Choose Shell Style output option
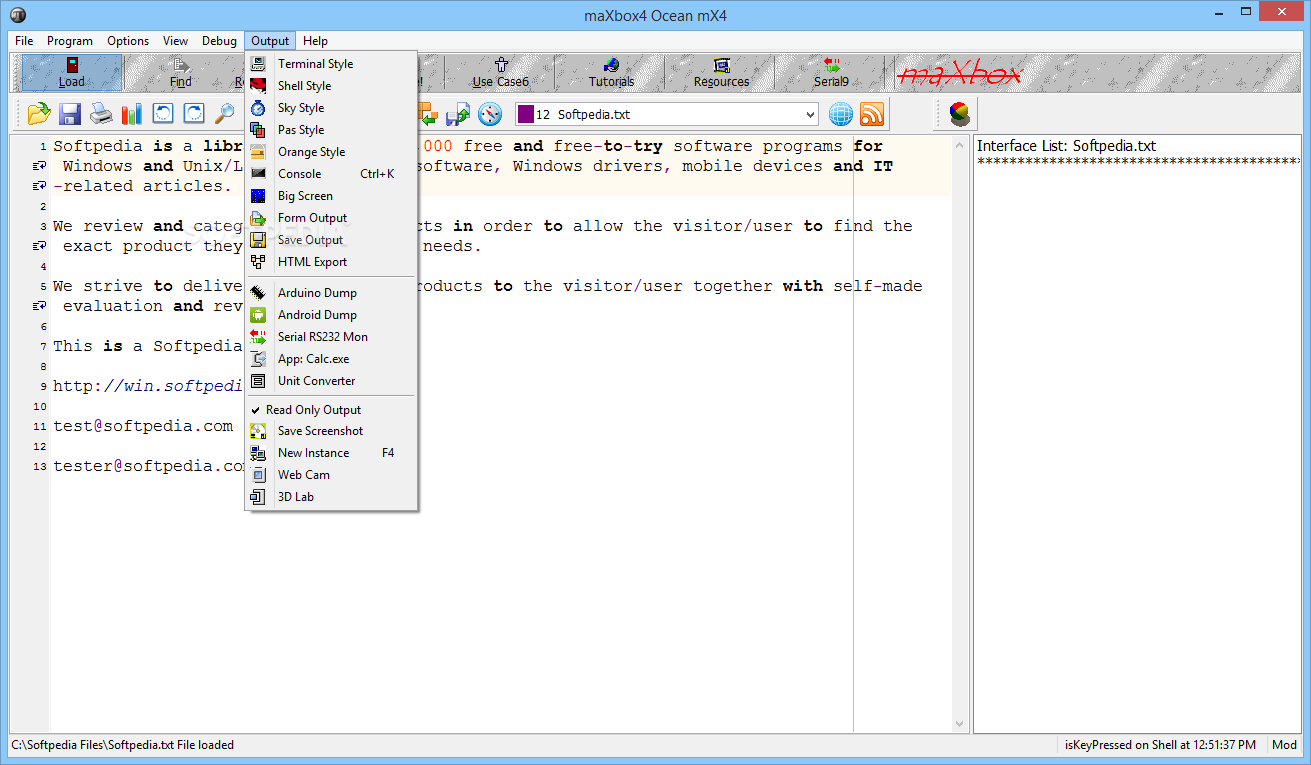 (x=332, y=86)
